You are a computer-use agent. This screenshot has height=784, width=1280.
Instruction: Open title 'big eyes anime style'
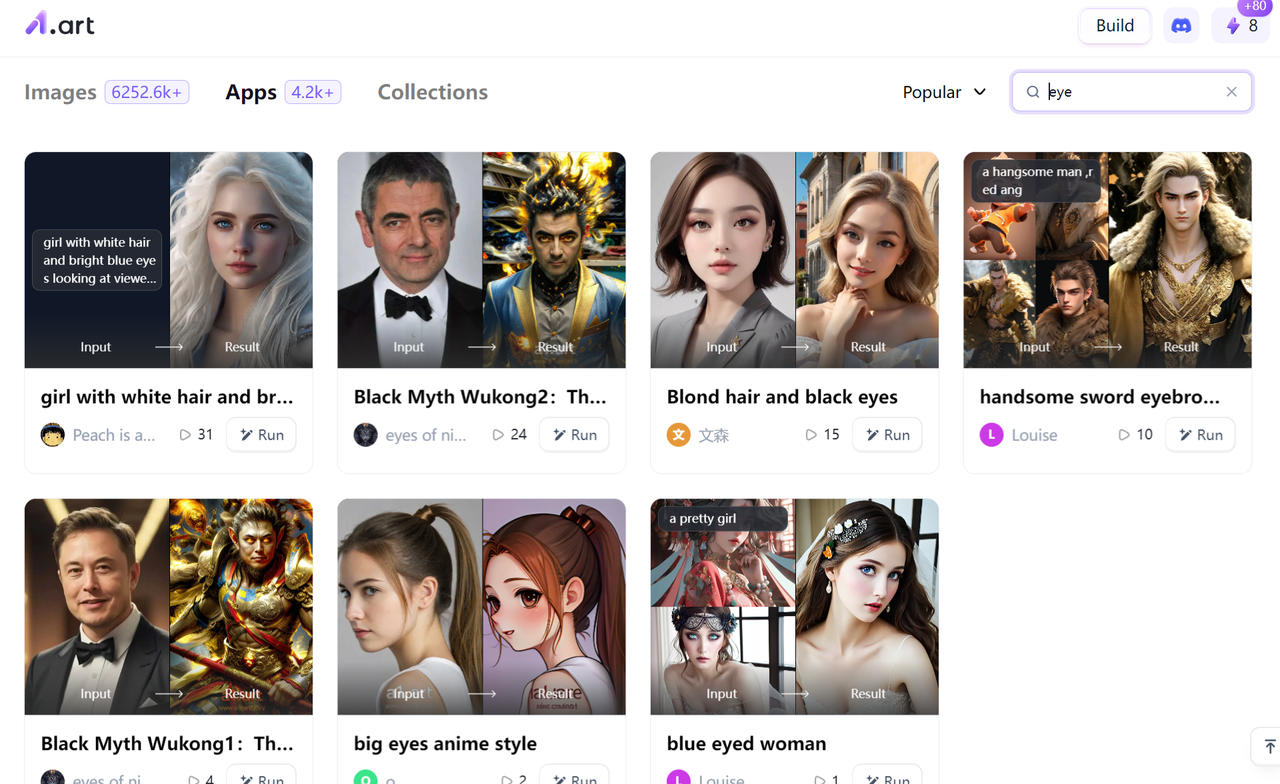point(445,744)
